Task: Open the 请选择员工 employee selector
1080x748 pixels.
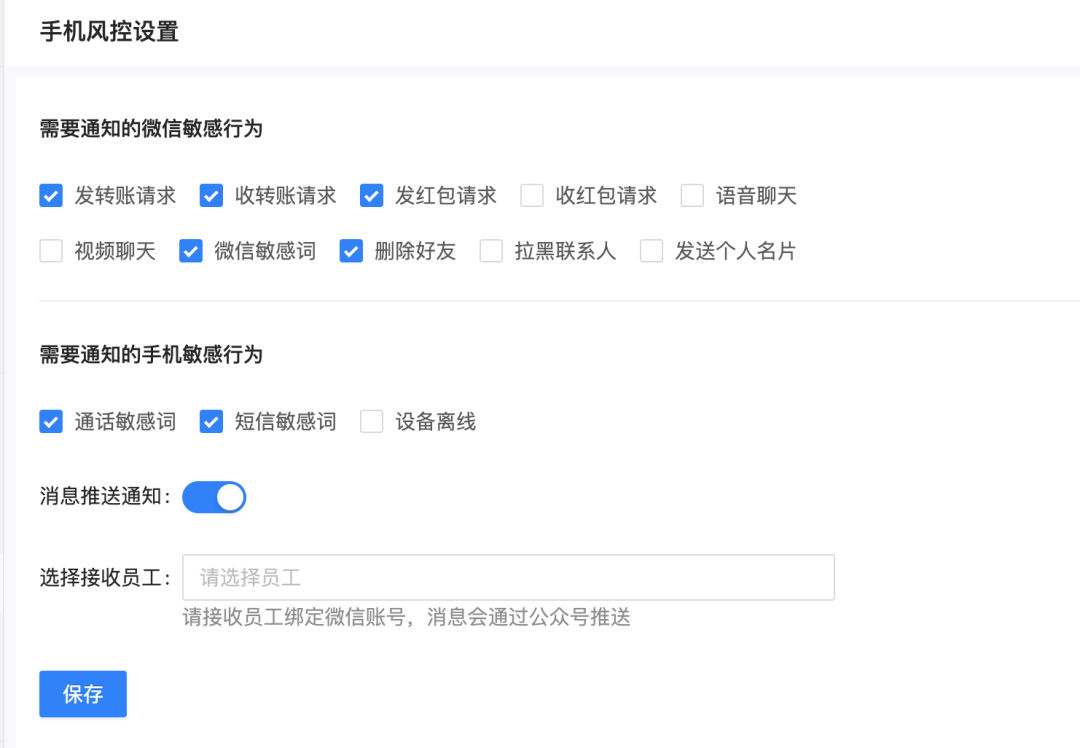Action: pos(508,578)
